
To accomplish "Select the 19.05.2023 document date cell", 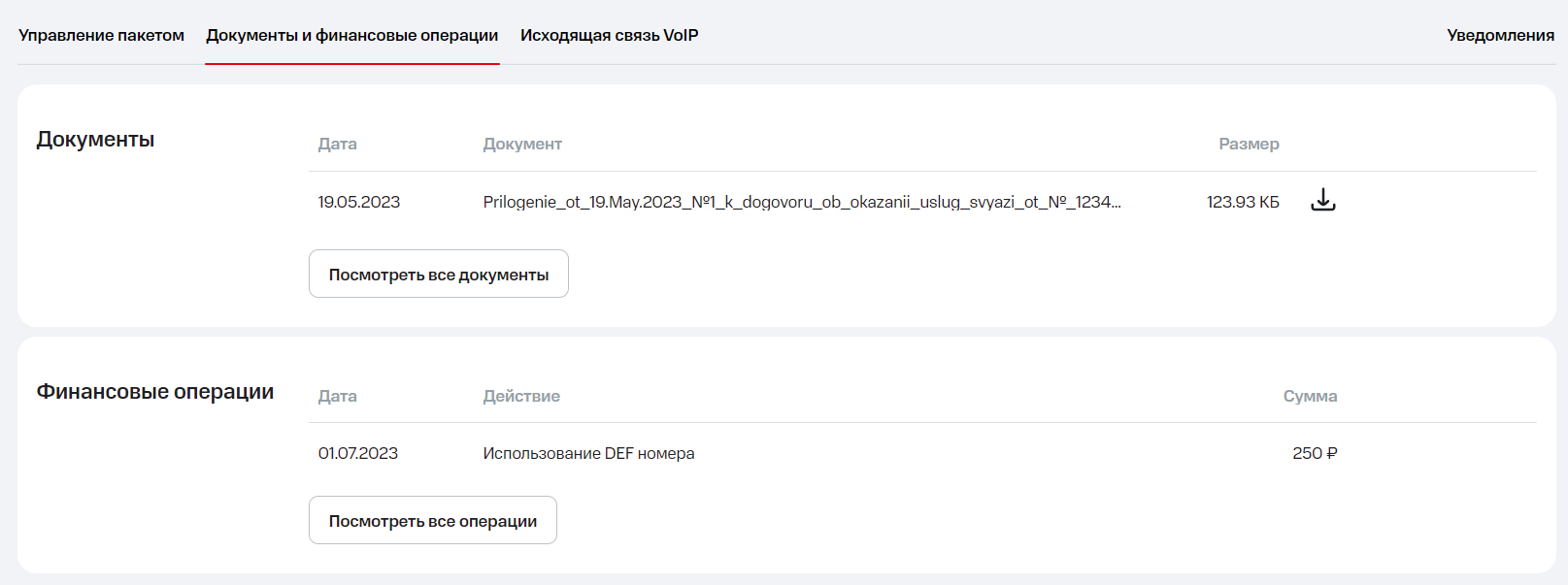I will coord(358,202).
